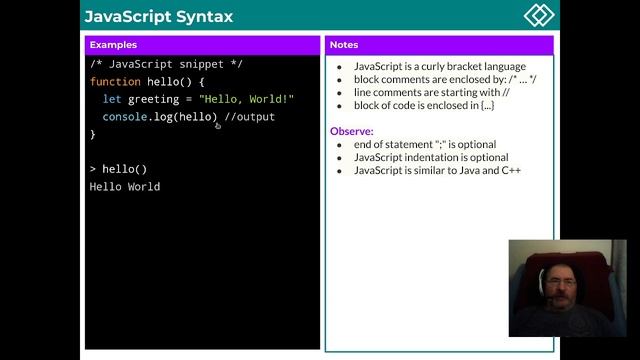Click "JavaScript is a curly bracket language" bullet

coord(440,67)
